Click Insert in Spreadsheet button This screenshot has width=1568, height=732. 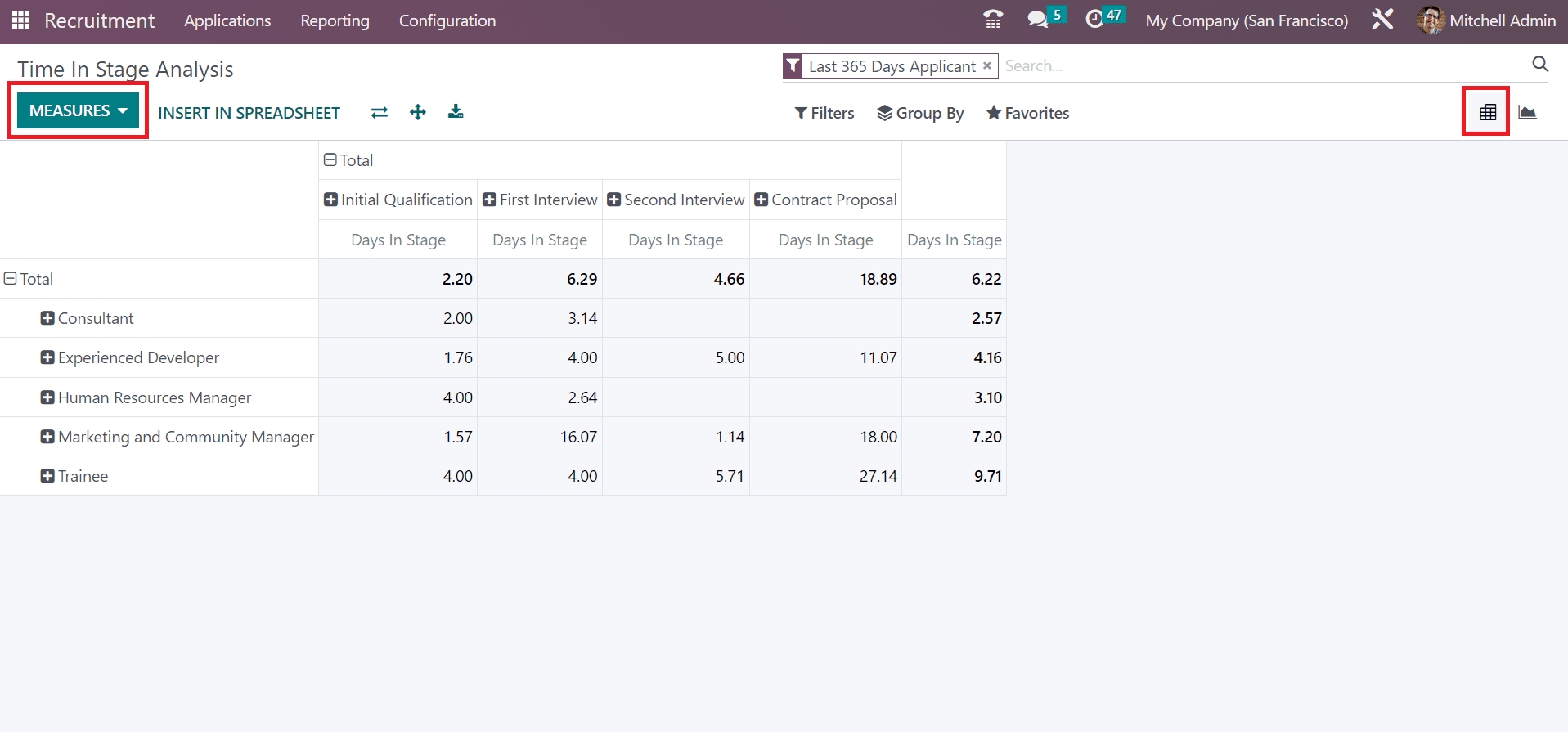point(249,113)
